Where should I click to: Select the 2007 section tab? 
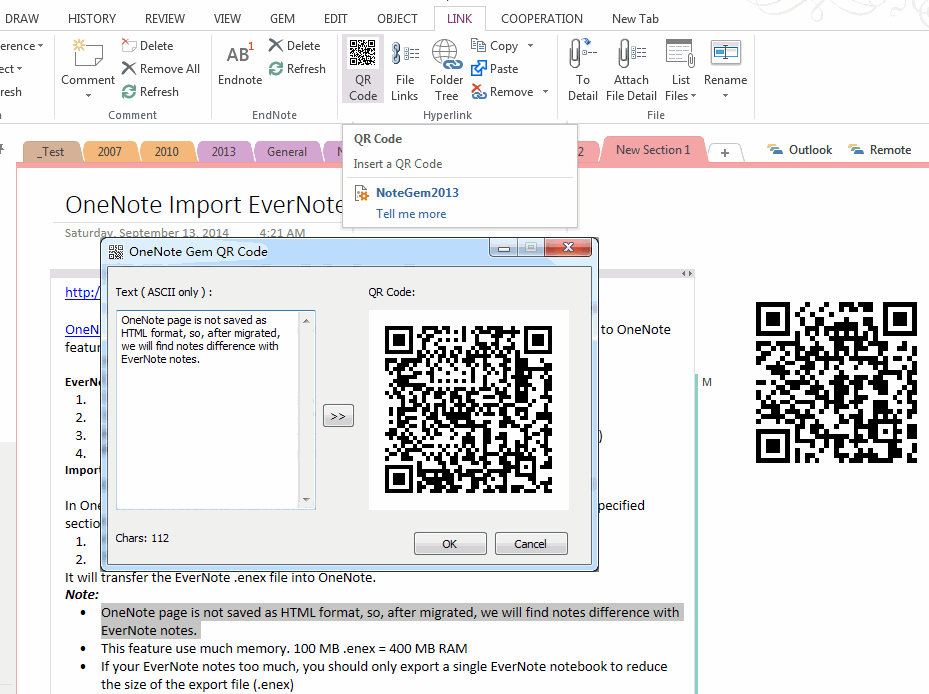(110, 152)
